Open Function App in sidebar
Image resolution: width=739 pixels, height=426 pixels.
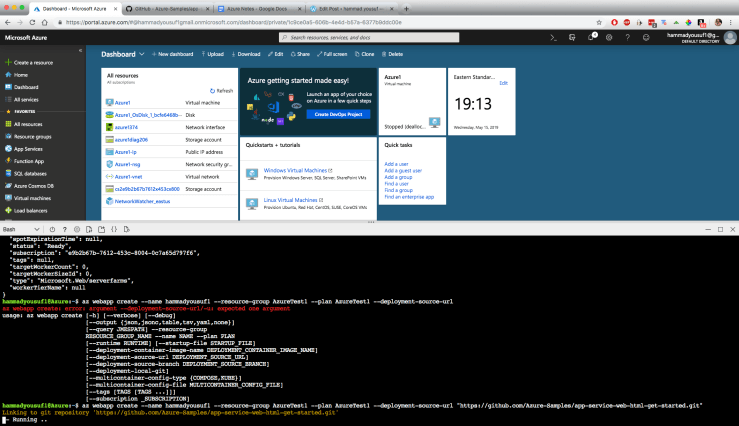tap(25, 161)
